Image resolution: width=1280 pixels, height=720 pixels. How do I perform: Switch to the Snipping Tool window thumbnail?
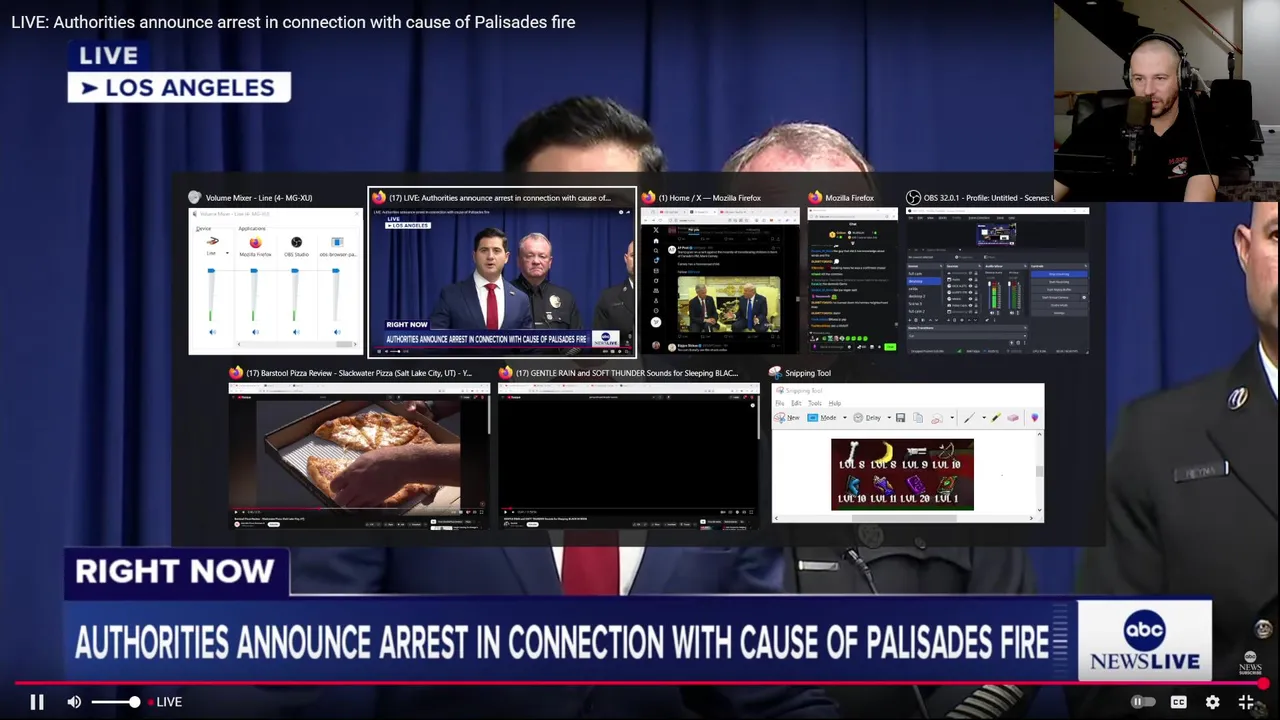click(x=908, y=453)
